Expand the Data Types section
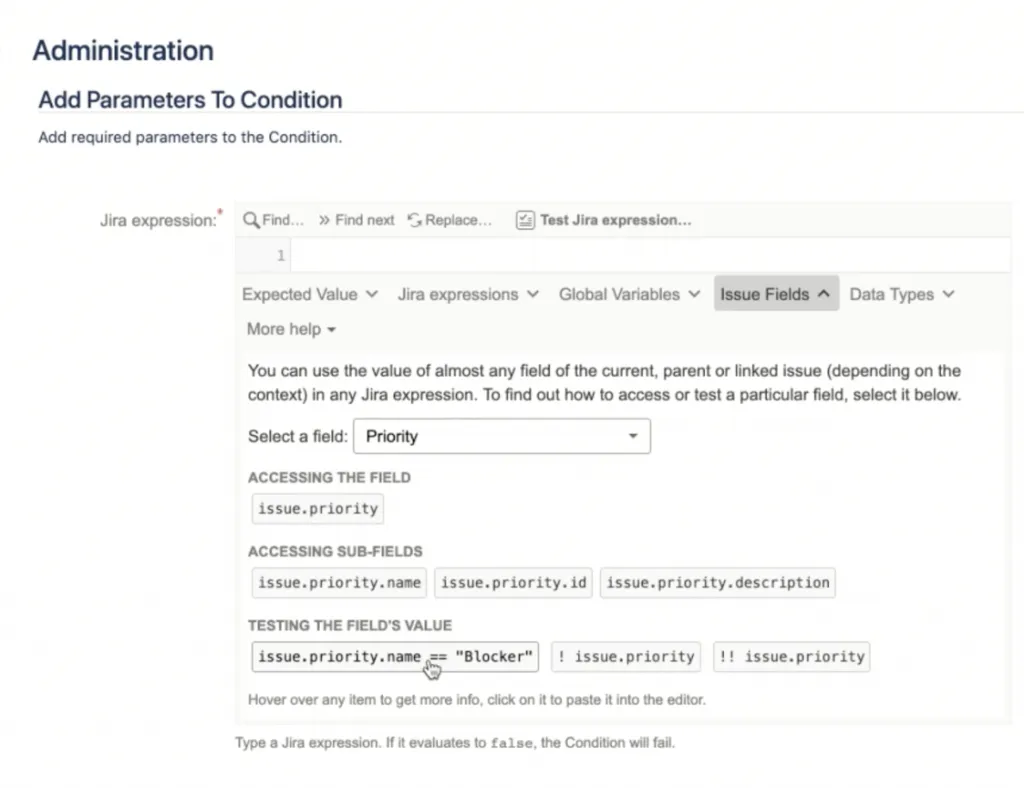The image size is (1024, 788). (902, 294)
